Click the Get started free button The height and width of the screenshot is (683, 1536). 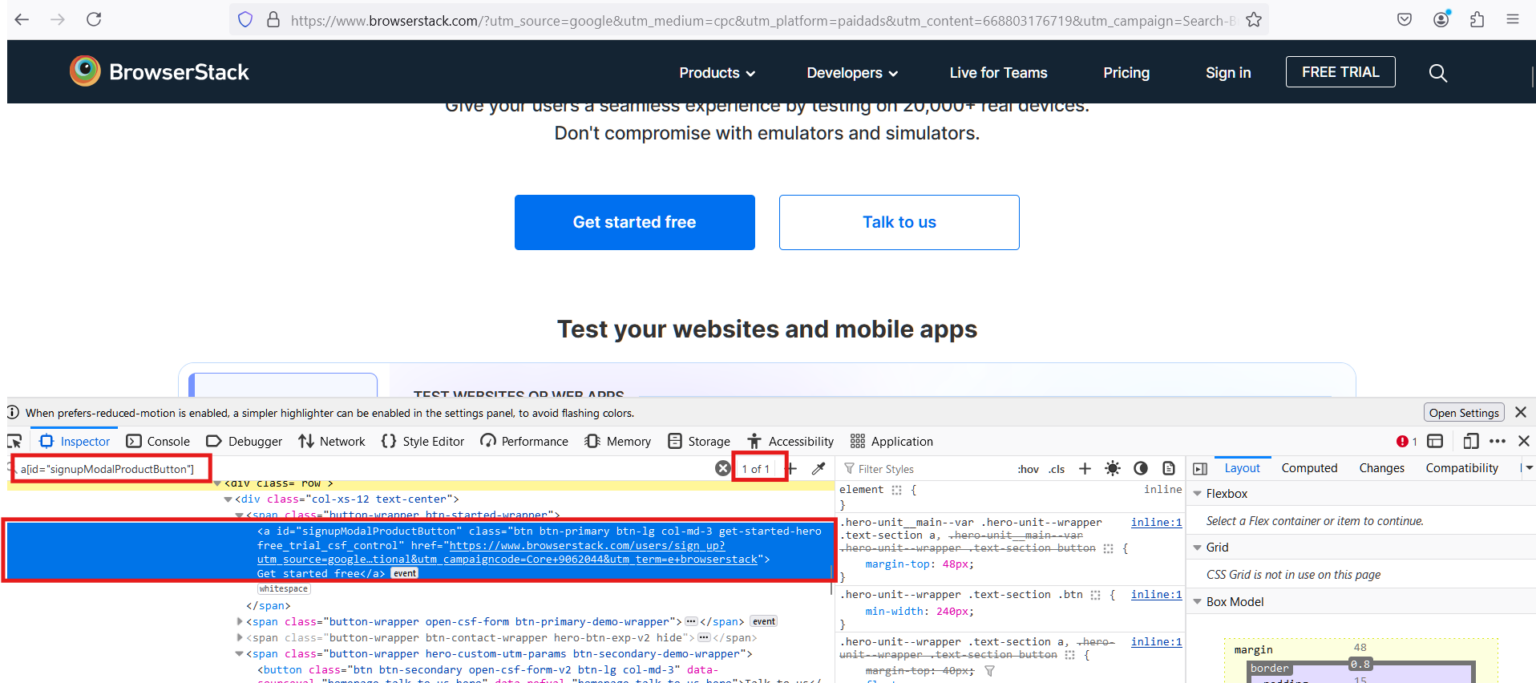point(634,222)
